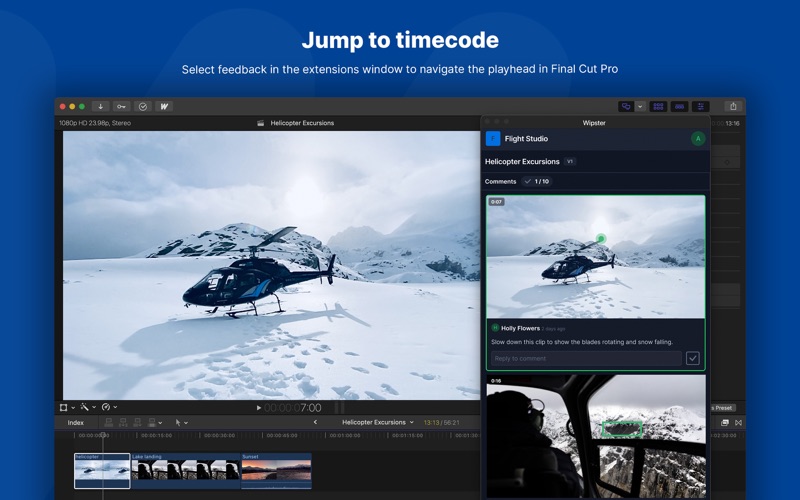Toggle the inspector sliders icon
Screen dimensions: 800x500
point(701,107)
